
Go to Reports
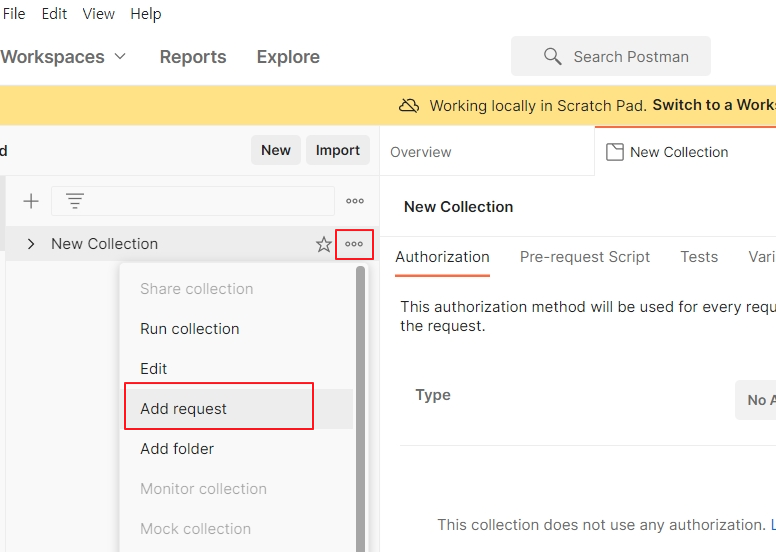click(x=193, y=57)
